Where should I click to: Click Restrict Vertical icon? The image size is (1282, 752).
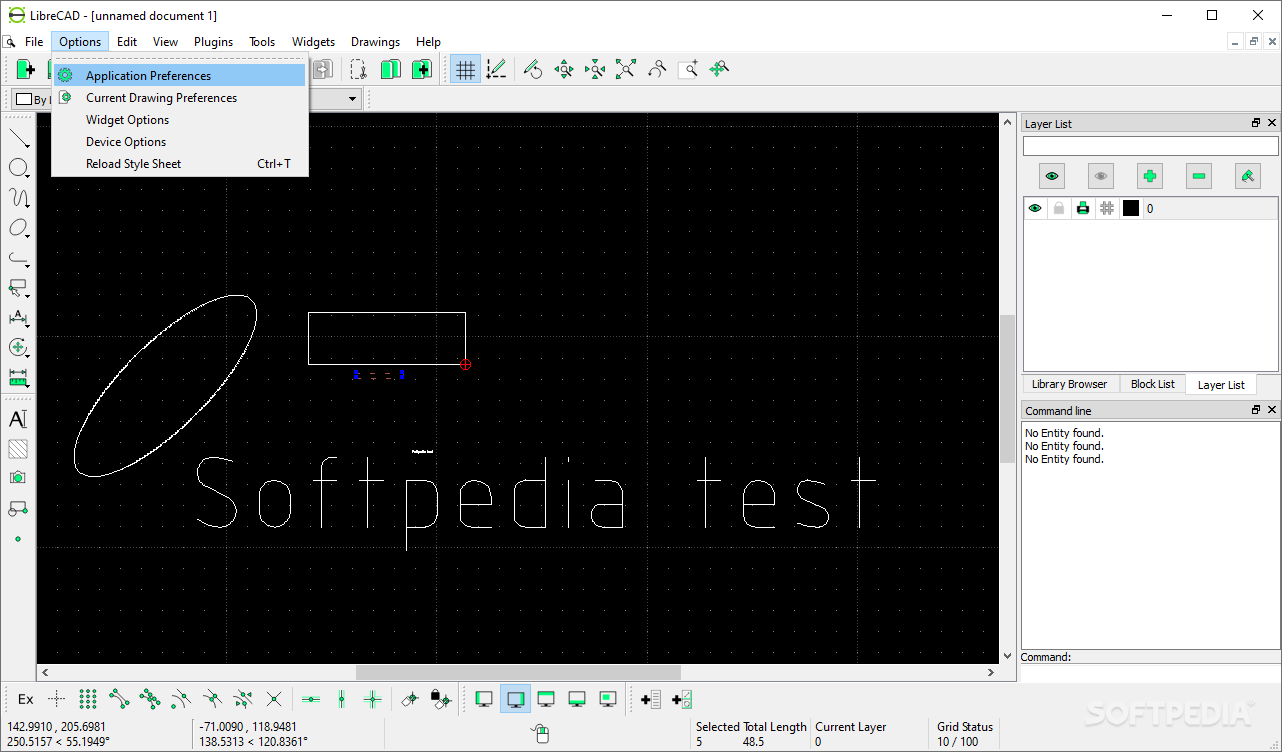click(x=342, y=699)
